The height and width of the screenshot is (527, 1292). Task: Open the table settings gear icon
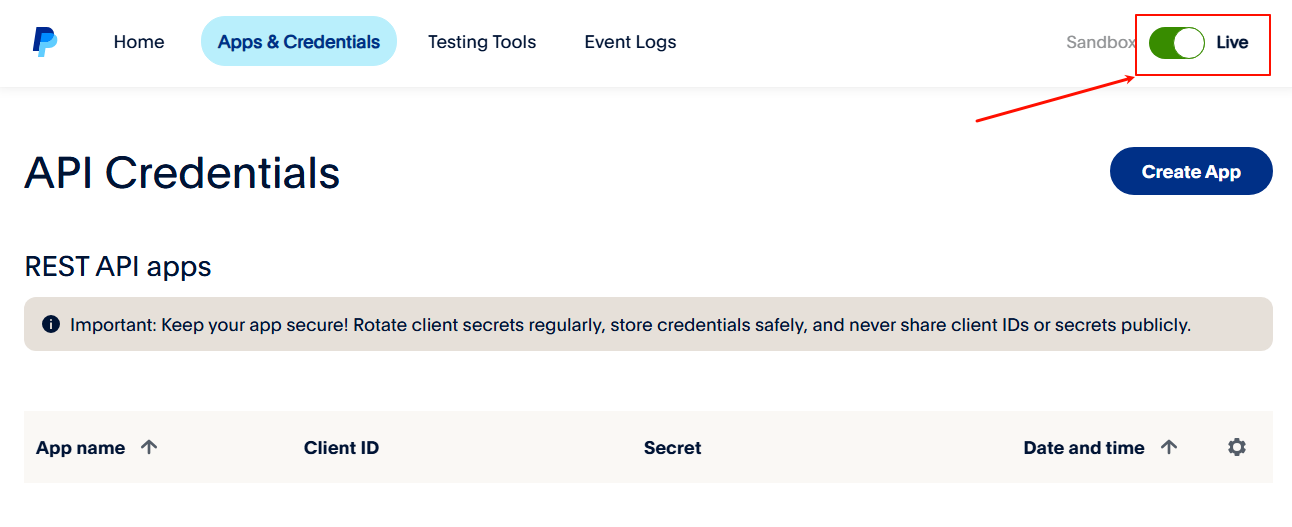tap(1237, 447)
